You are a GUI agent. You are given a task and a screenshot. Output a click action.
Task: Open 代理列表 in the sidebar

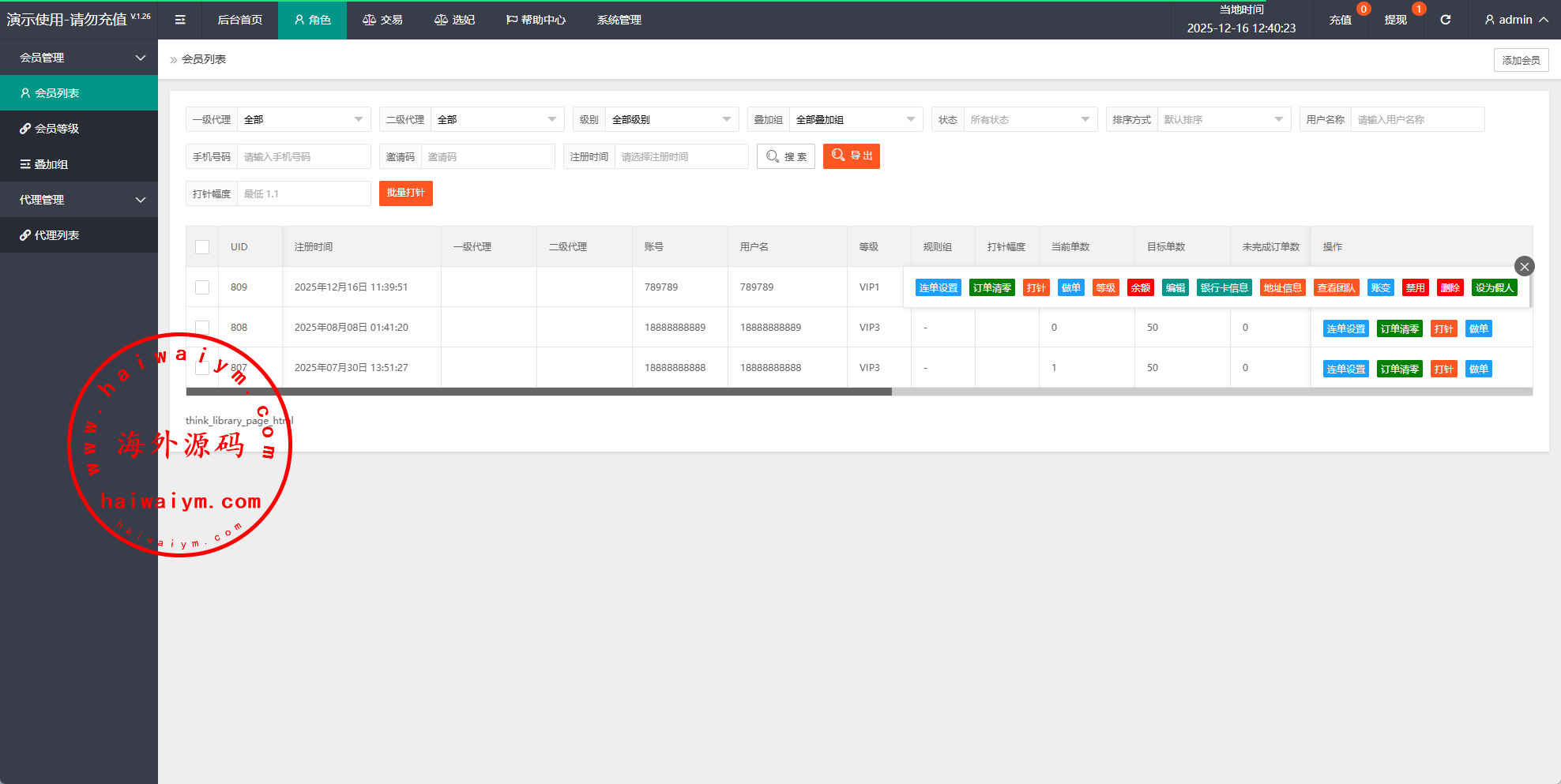(x=57, y=235)
